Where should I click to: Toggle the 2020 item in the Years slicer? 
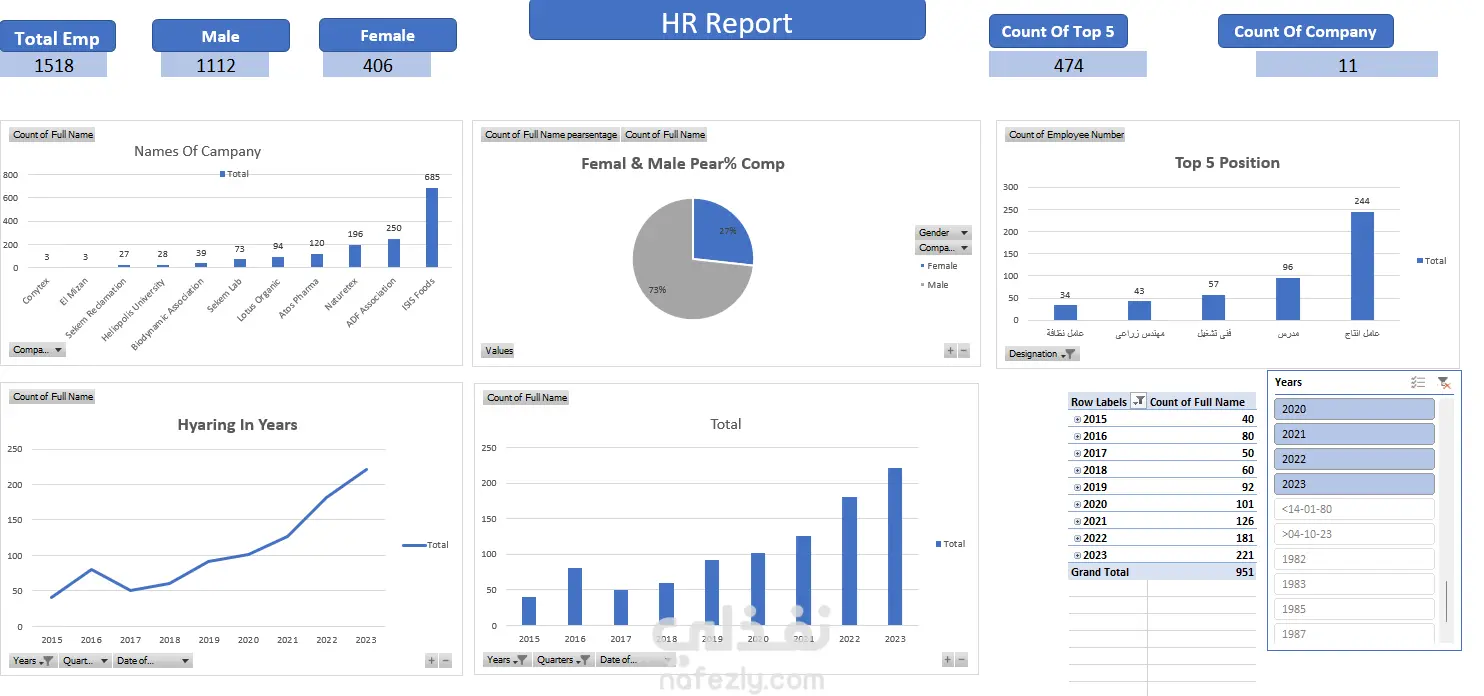(x=1354, y=409)
